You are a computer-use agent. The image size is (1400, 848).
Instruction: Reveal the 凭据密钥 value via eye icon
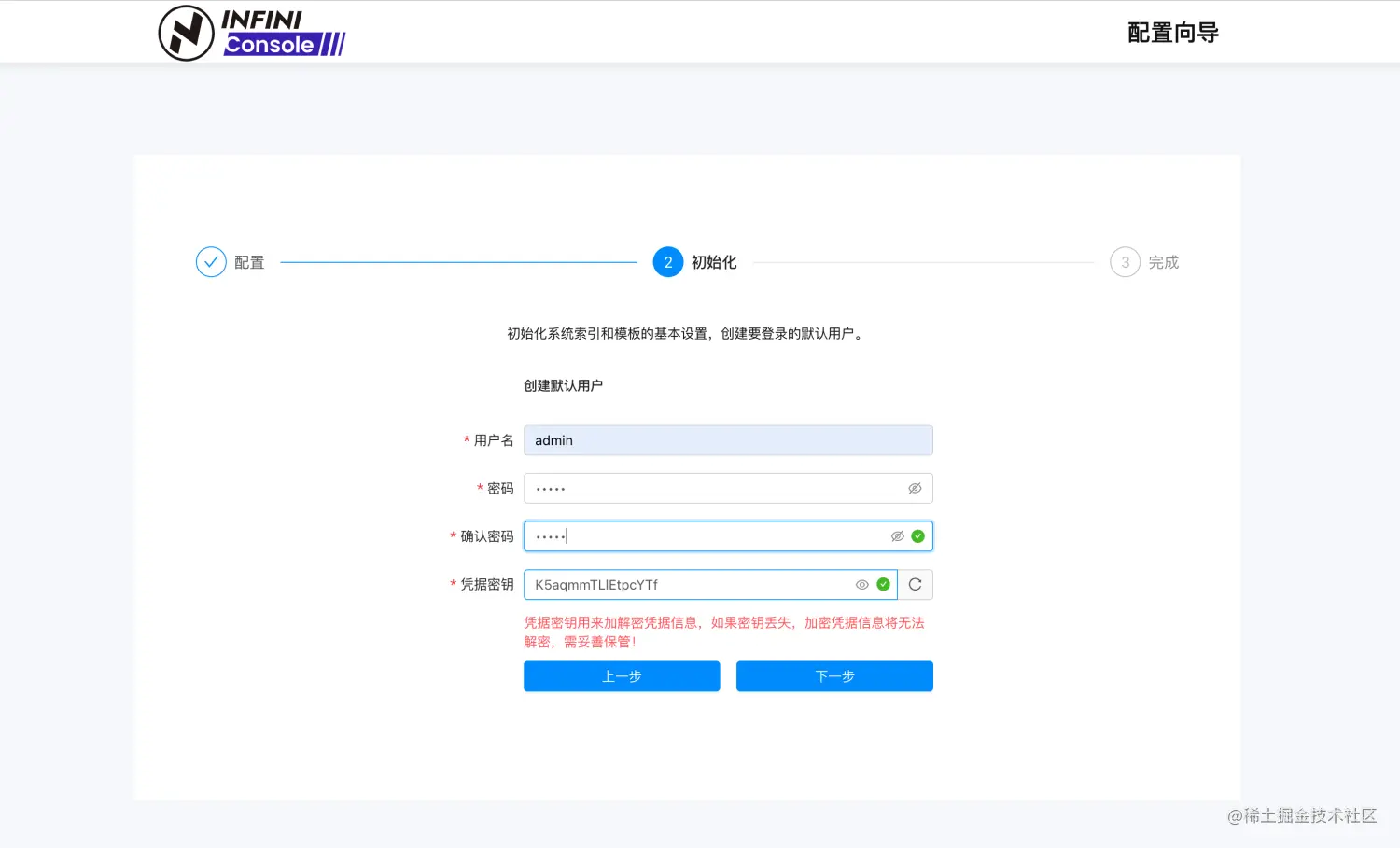861,584
